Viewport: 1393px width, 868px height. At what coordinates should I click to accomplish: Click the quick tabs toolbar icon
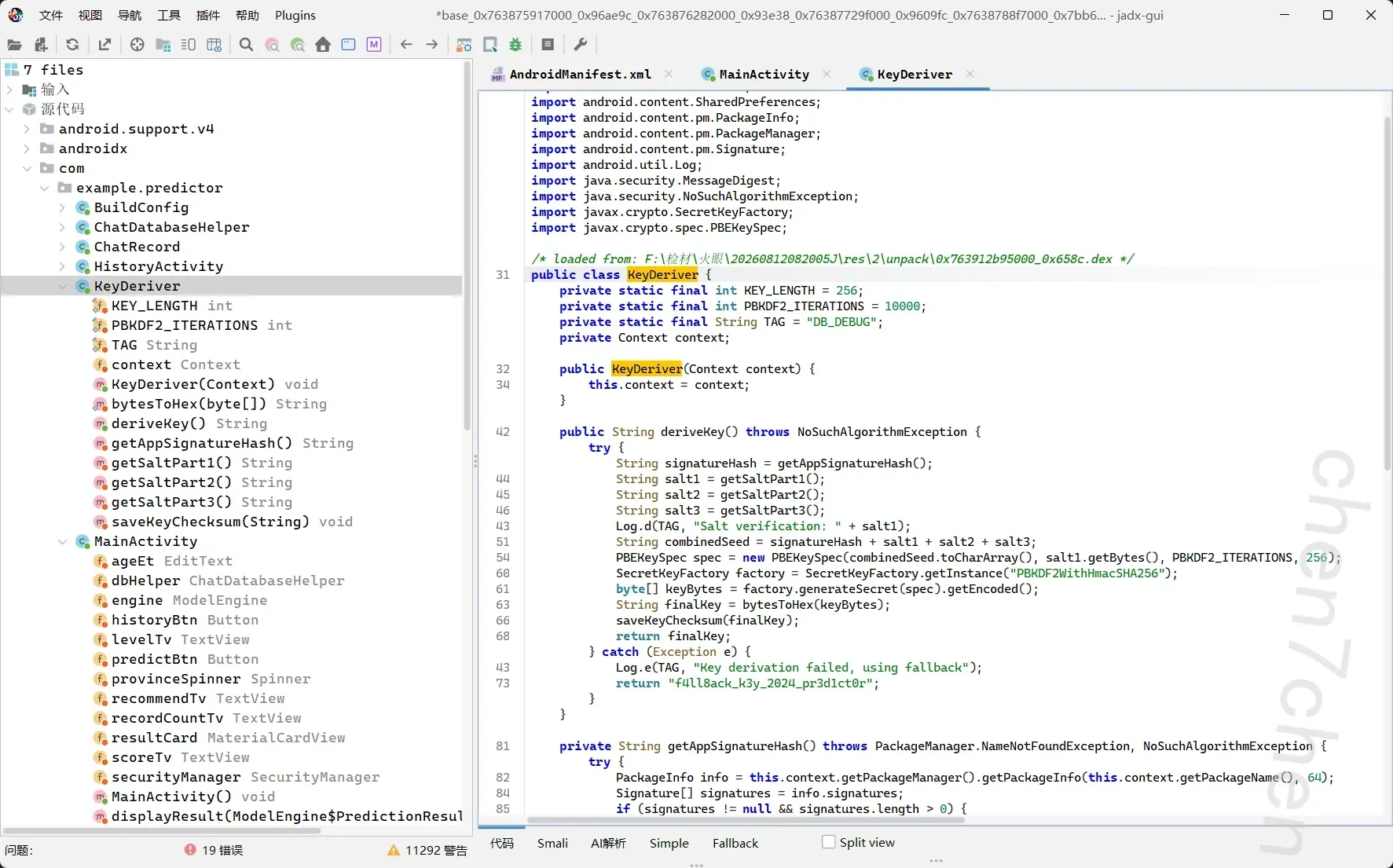pyautogui.click(x=189, y=45)
